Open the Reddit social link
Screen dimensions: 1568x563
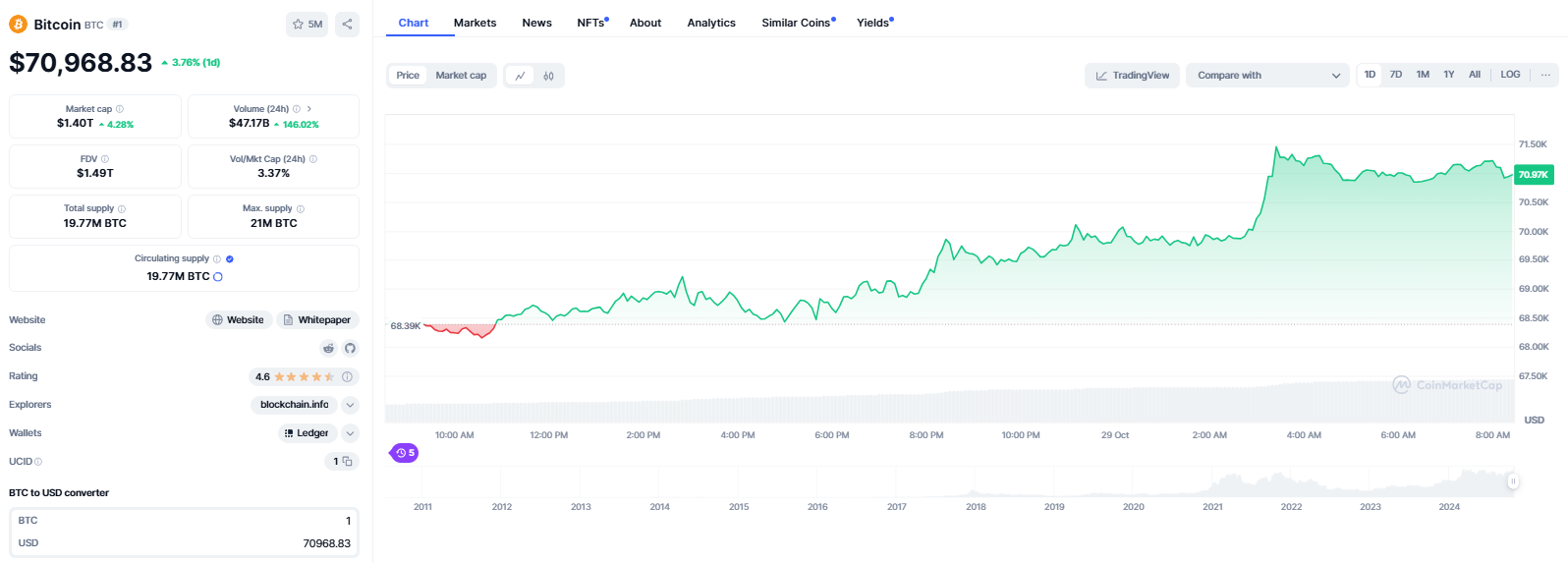(x=328, y=348)
